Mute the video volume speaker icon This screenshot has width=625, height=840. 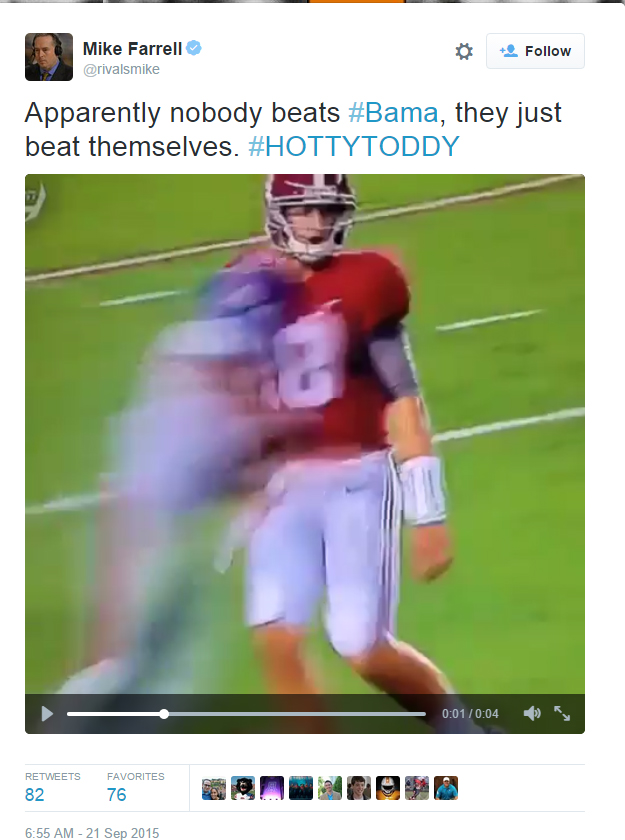tap(532, 714)
